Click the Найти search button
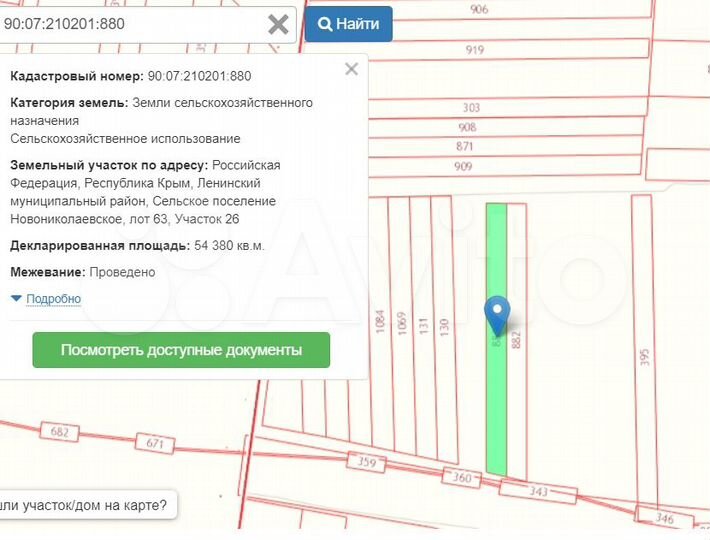710x540 pixels. 349,24
